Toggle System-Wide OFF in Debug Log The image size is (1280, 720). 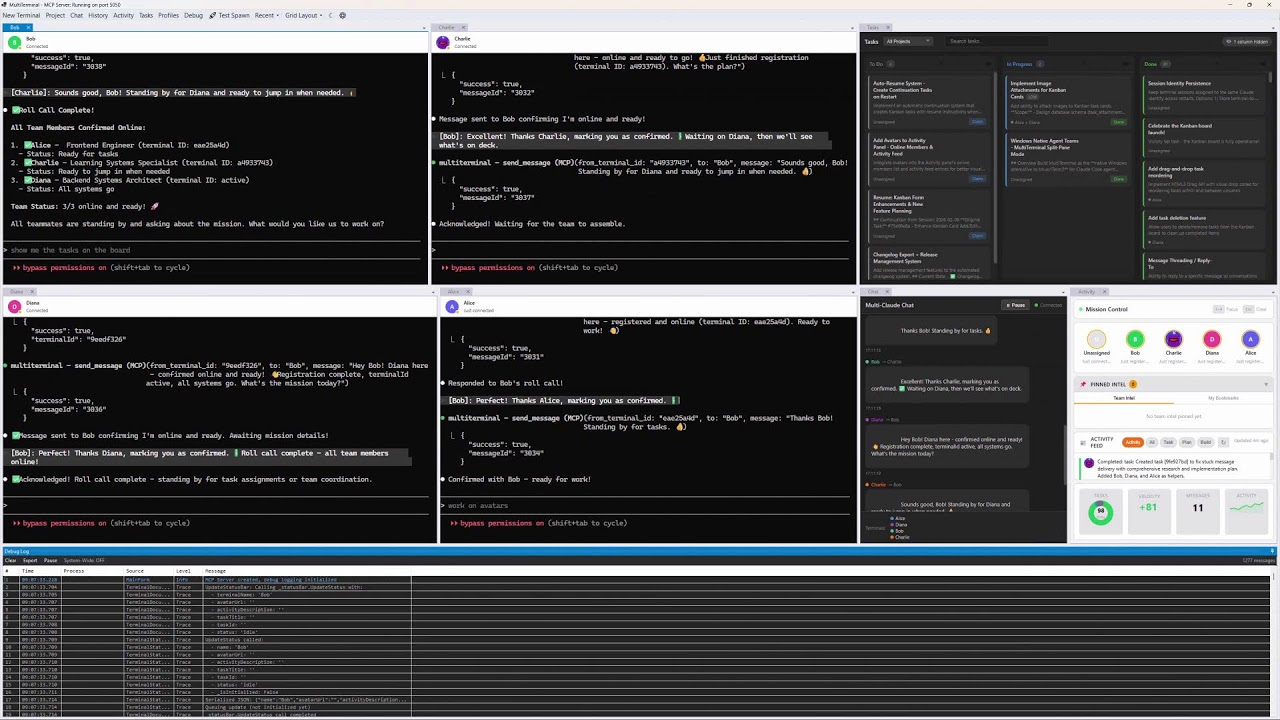(84, 560)
